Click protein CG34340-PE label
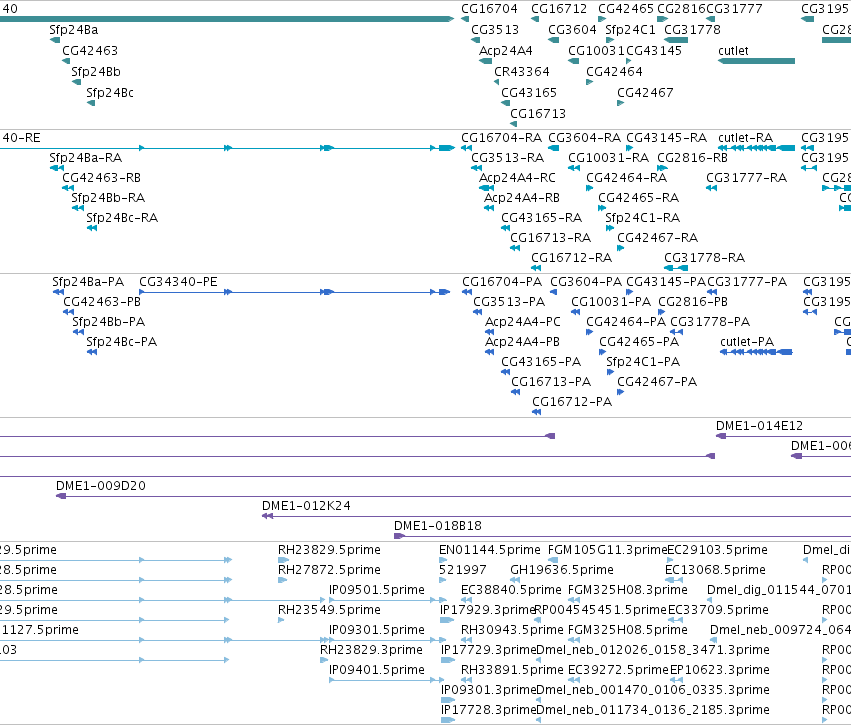Screen dimensions: 851x725 (178, 282)
